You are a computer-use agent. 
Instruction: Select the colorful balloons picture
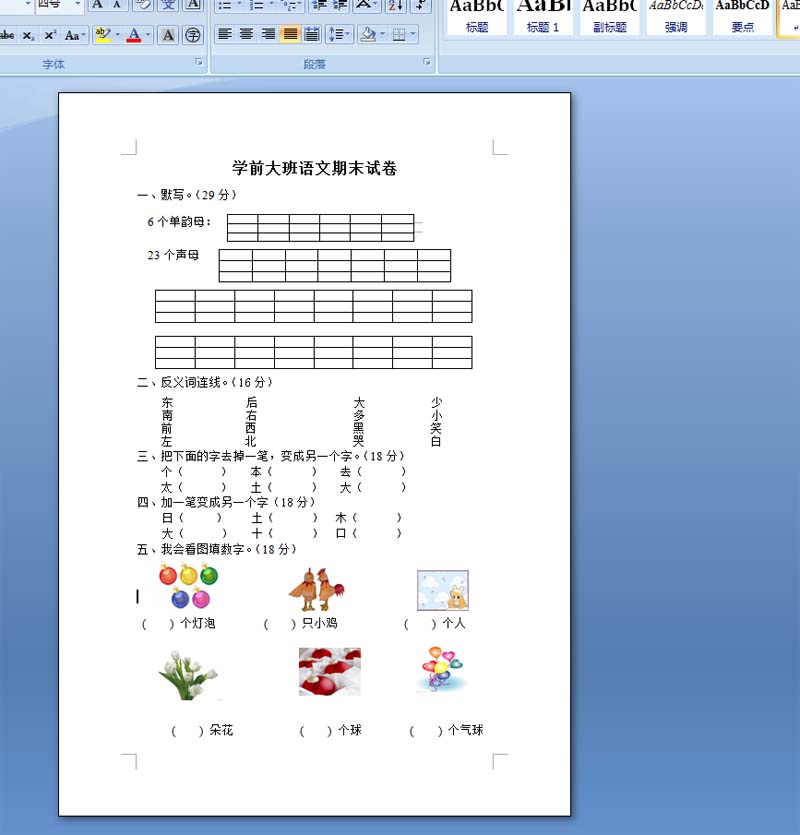[x=442, y=669]
